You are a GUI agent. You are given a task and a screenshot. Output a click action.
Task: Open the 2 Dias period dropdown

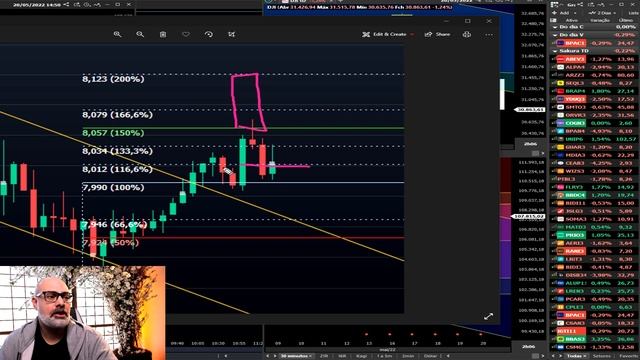pyautogui.click(x=602, y=13)
